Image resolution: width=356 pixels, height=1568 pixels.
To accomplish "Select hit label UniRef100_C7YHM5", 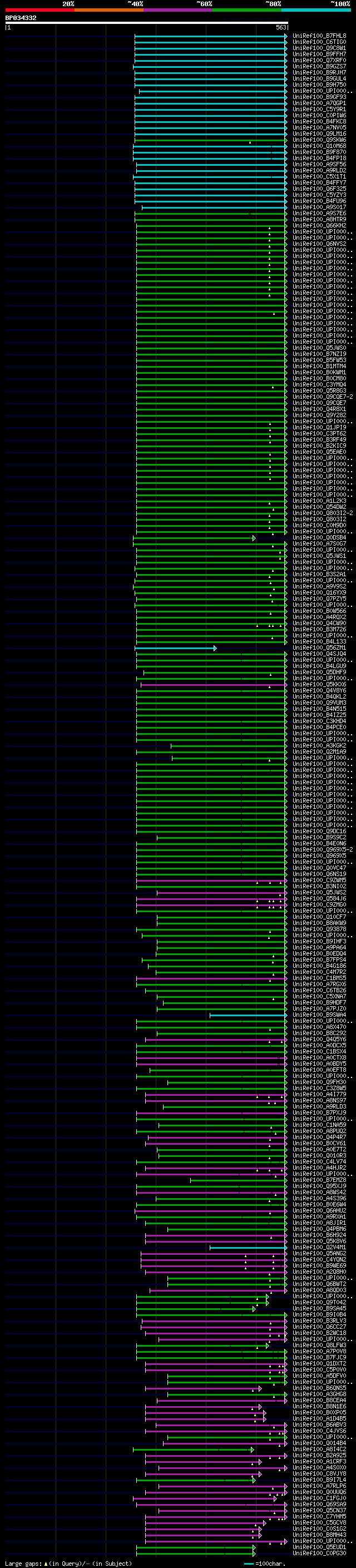I will pyautogui.click(x=319, y=1517).
